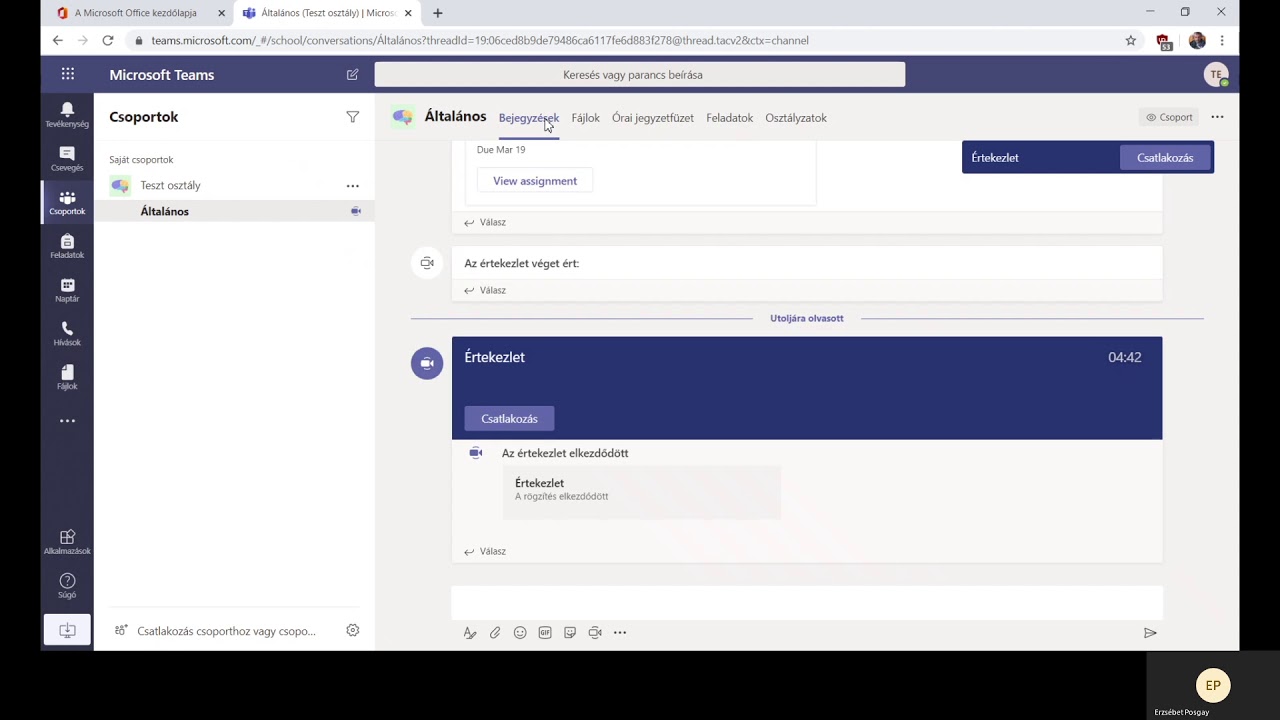This screenshot has width=1280, height=720.
Task: Open the sticker picker
Action: point(570,632)
